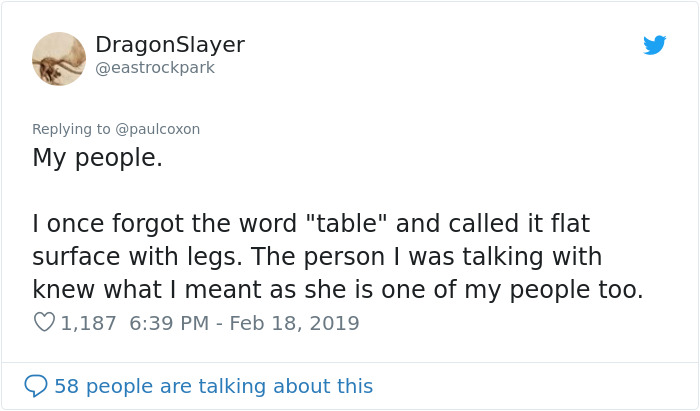Open the DragonSlayer display name link
Screen dimensions: 700x411
coord(169,45)
